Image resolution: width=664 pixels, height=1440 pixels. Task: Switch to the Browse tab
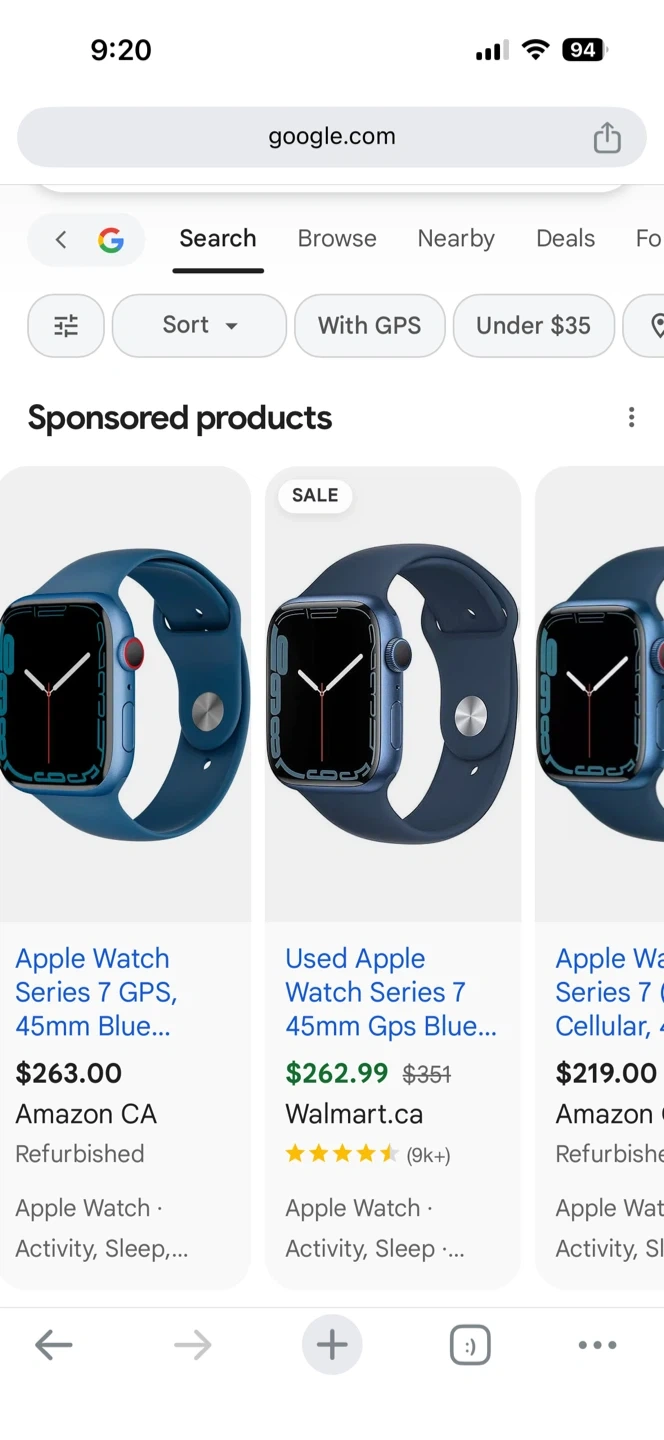coord(337,239)
